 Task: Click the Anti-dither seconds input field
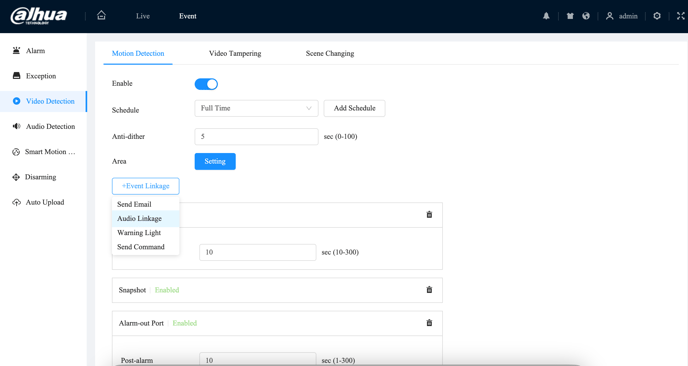[256, 136]
